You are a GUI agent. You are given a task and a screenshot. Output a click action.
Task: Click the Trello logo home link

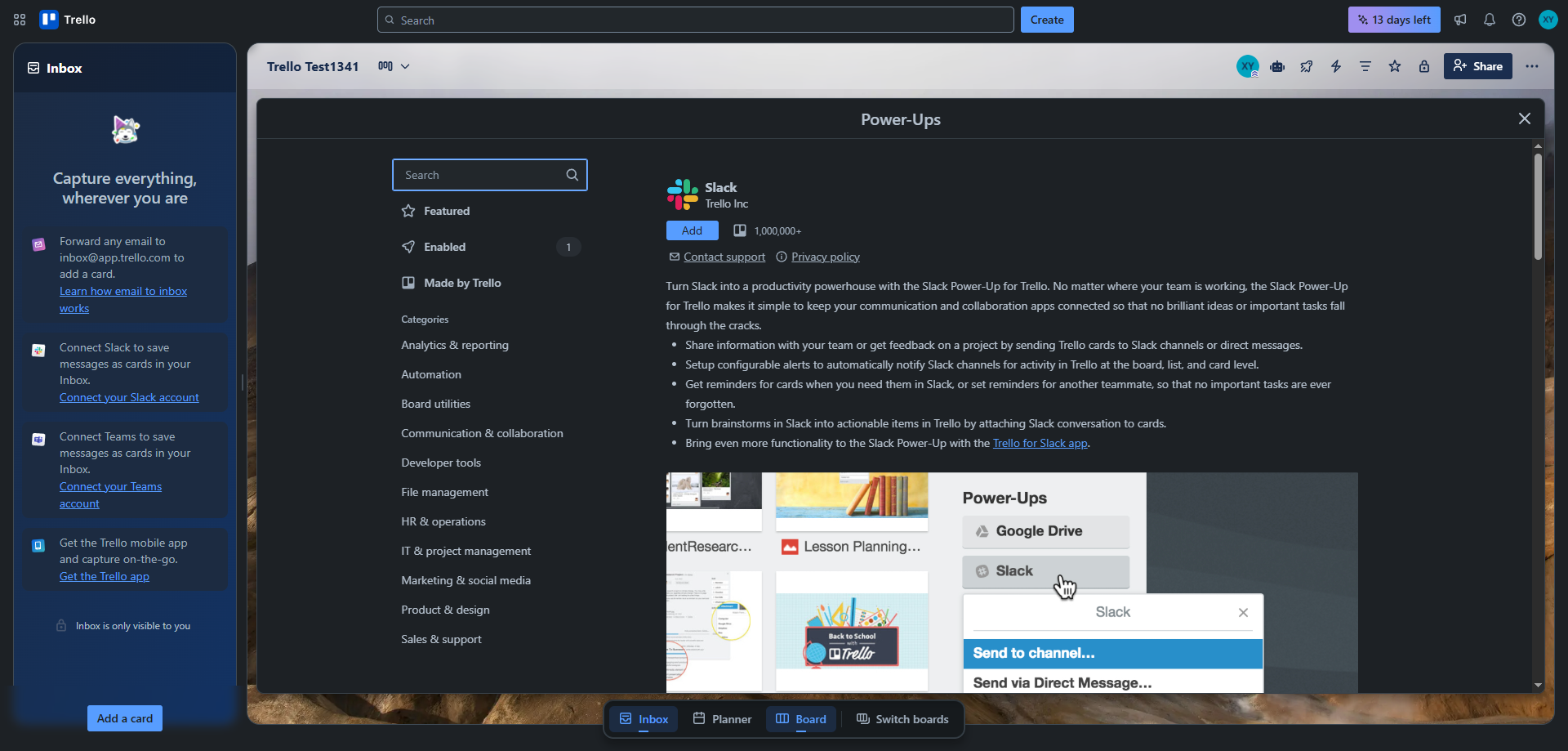[x=69, y=20]
